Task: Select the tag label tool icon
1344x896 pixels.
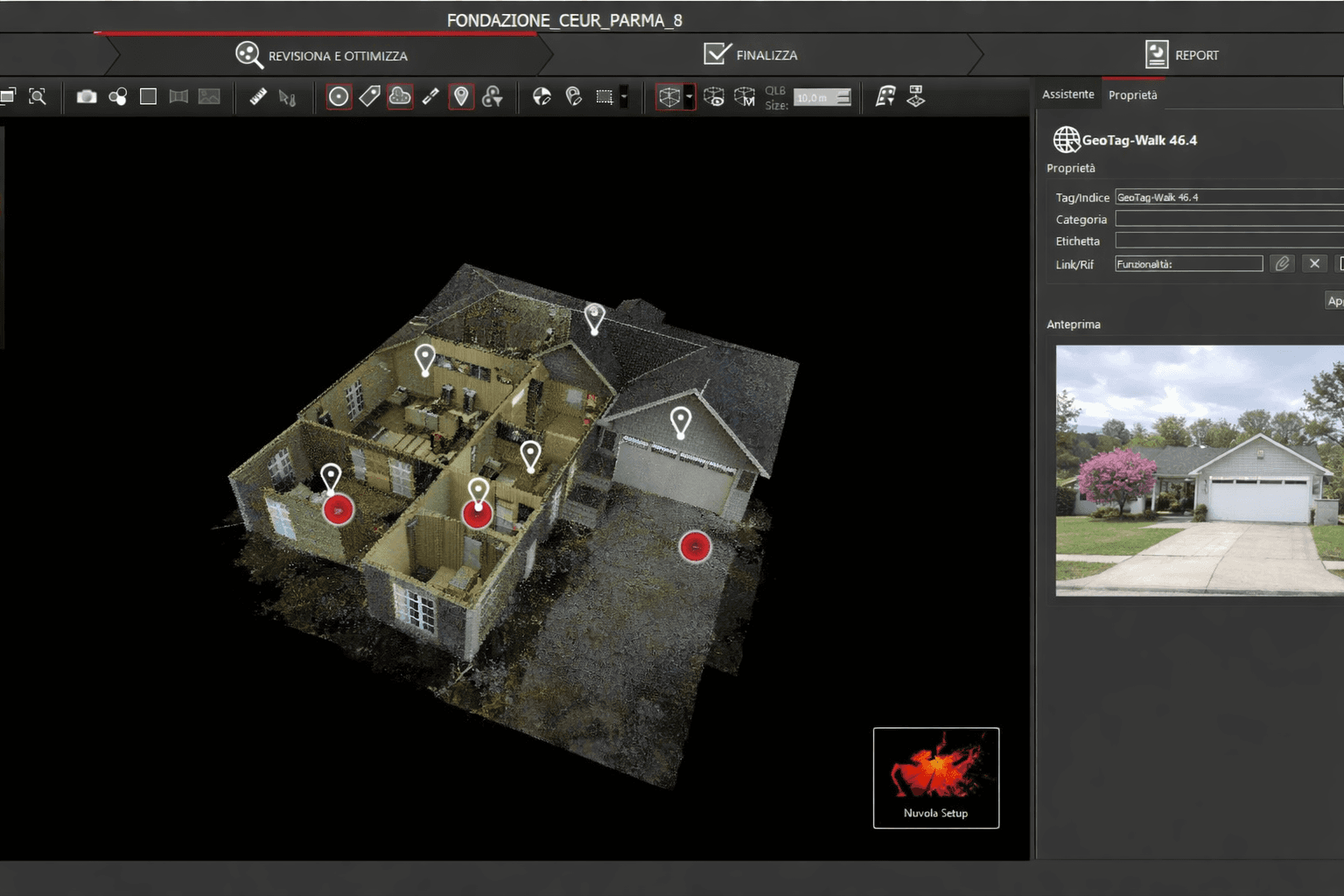Action: point(369,96)
